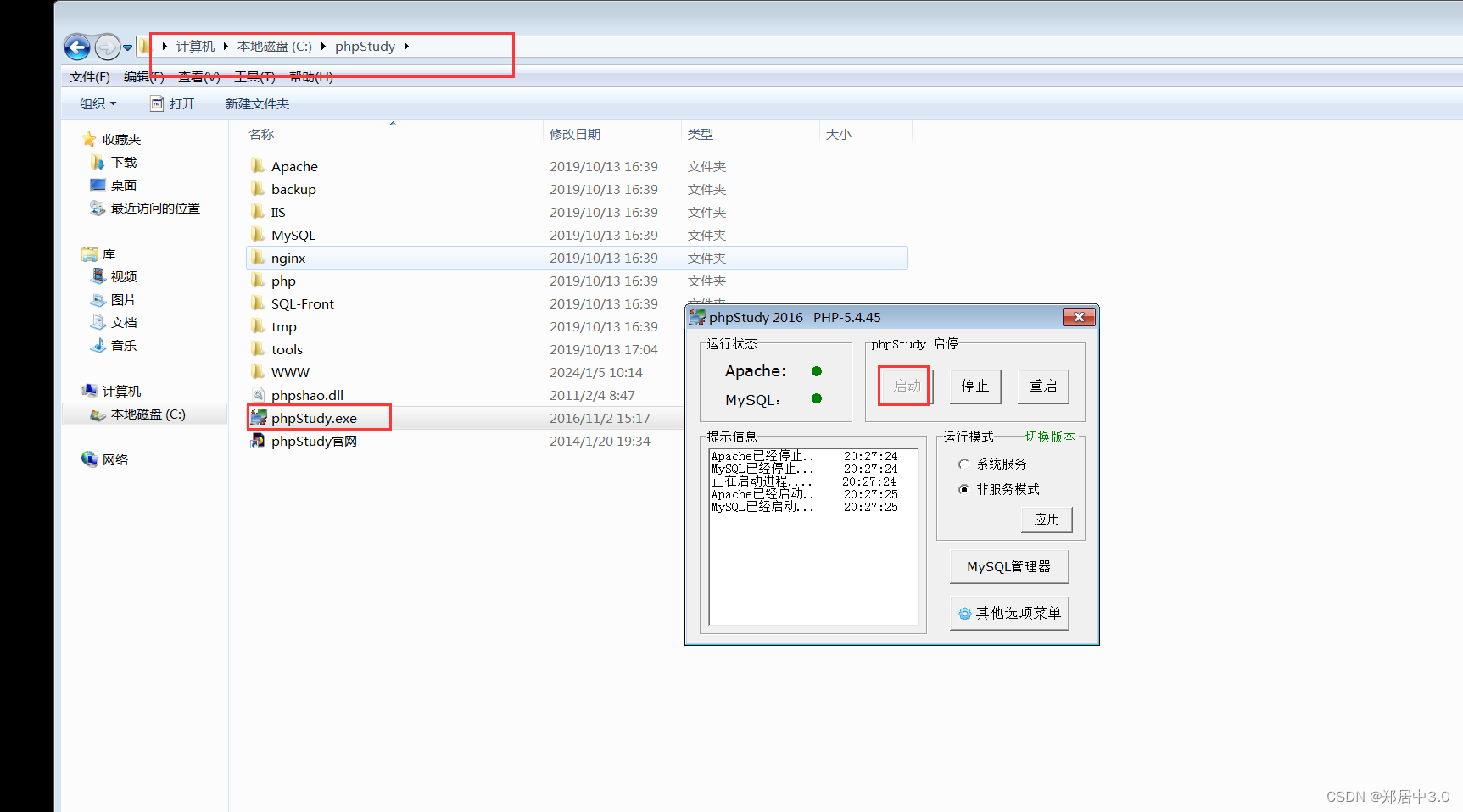The width and height of the screenshot is (1463, 812).
Task: Open the MySQL管理器 button
Action: [x=1009, y=566]
